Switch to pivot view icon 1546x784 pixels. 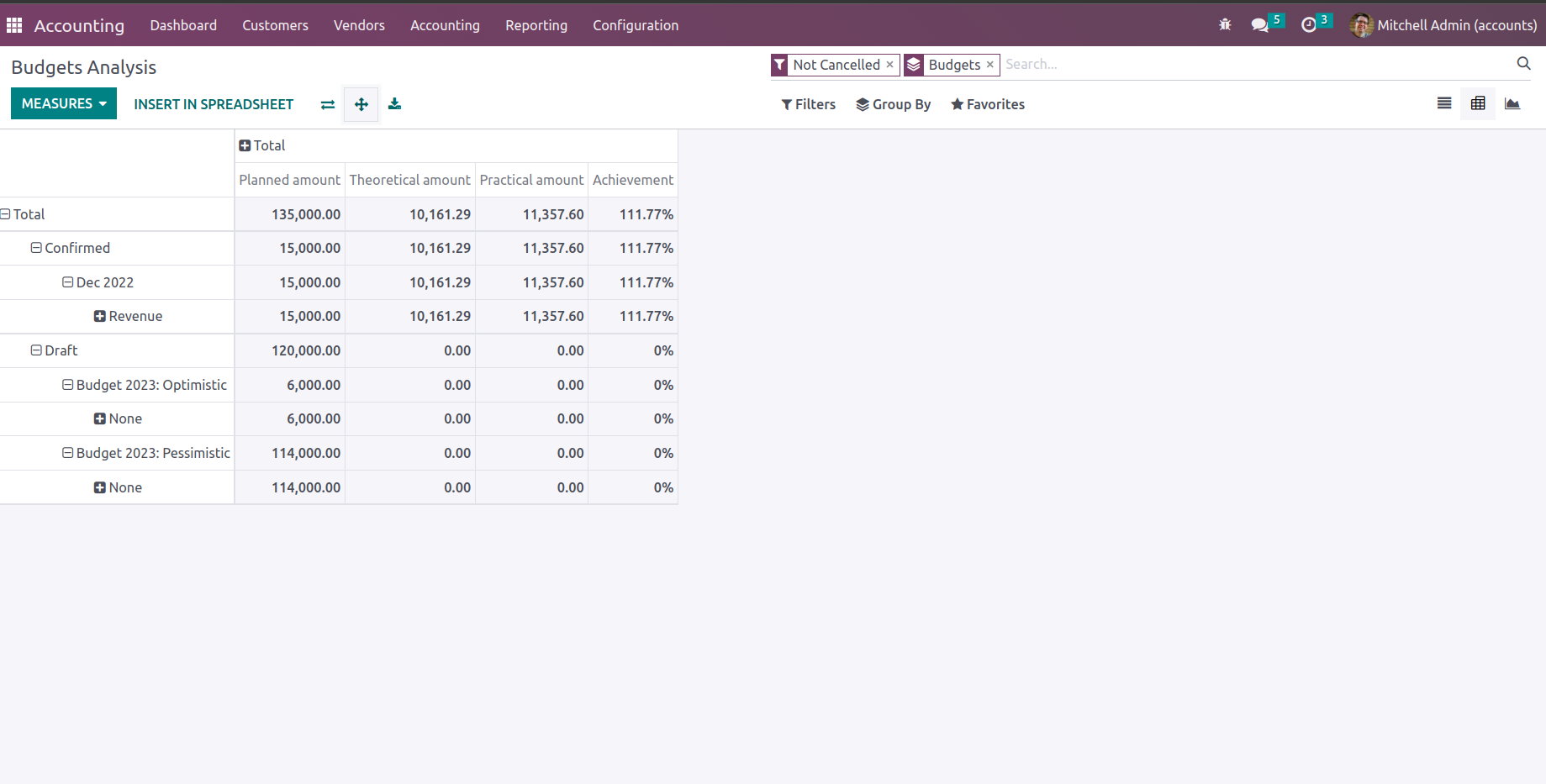tap(1478, 103)
